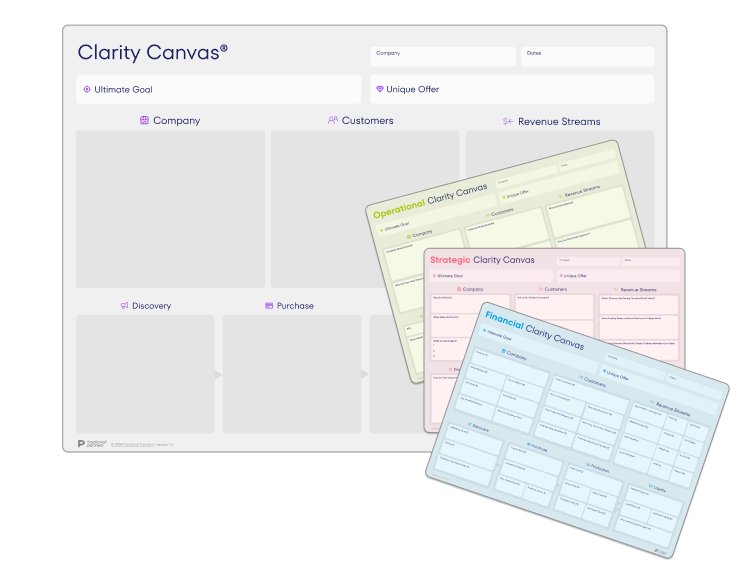Click the Dates field at the top
The width and height of the screenshot is (739, 573).
(x=587, y=56)
